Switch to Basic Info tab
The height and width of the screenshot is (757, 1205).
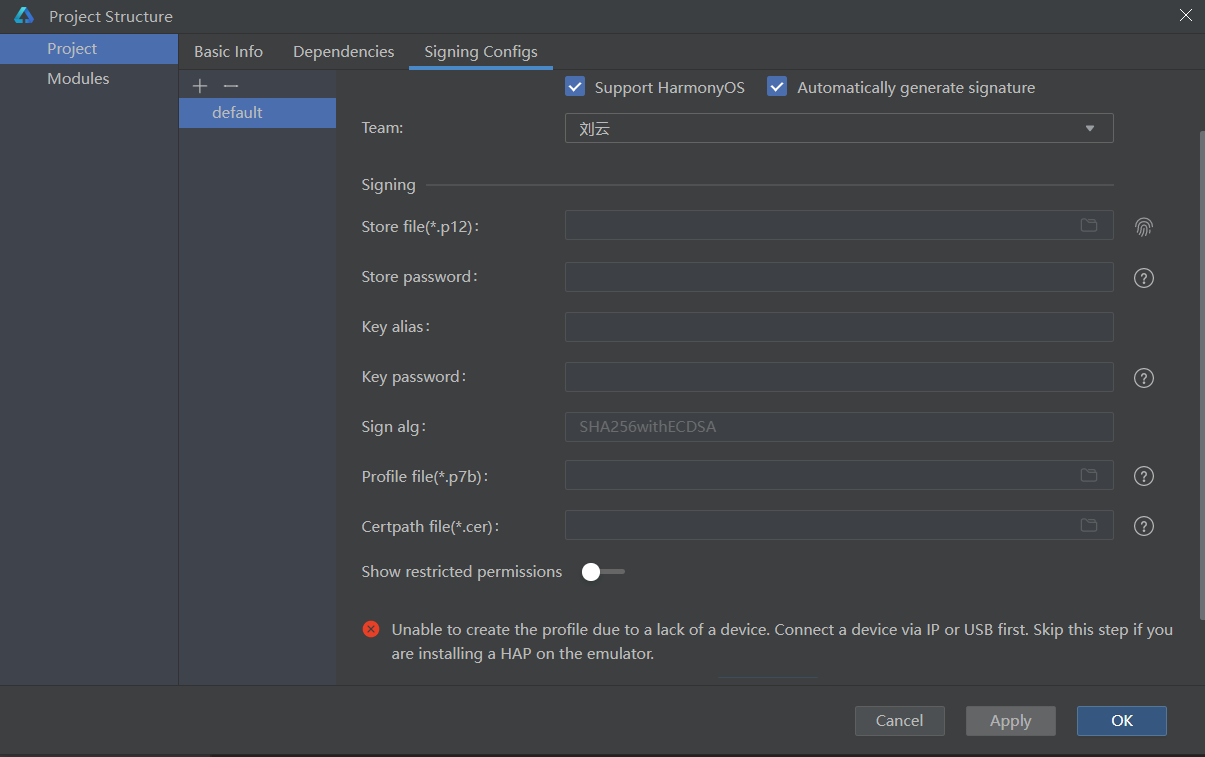coord(229,52)
